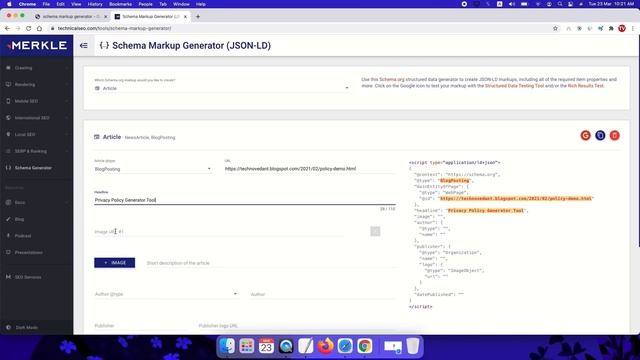Follow the Schema.org link

click(x=392, y=80)
